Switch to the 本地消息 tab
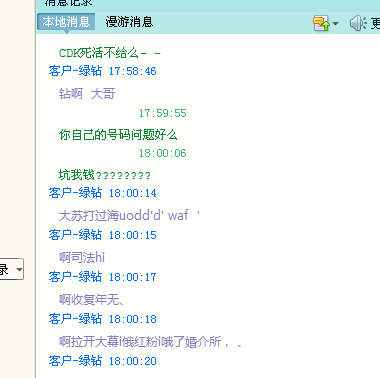380x378 pixels. coord(66,22)
